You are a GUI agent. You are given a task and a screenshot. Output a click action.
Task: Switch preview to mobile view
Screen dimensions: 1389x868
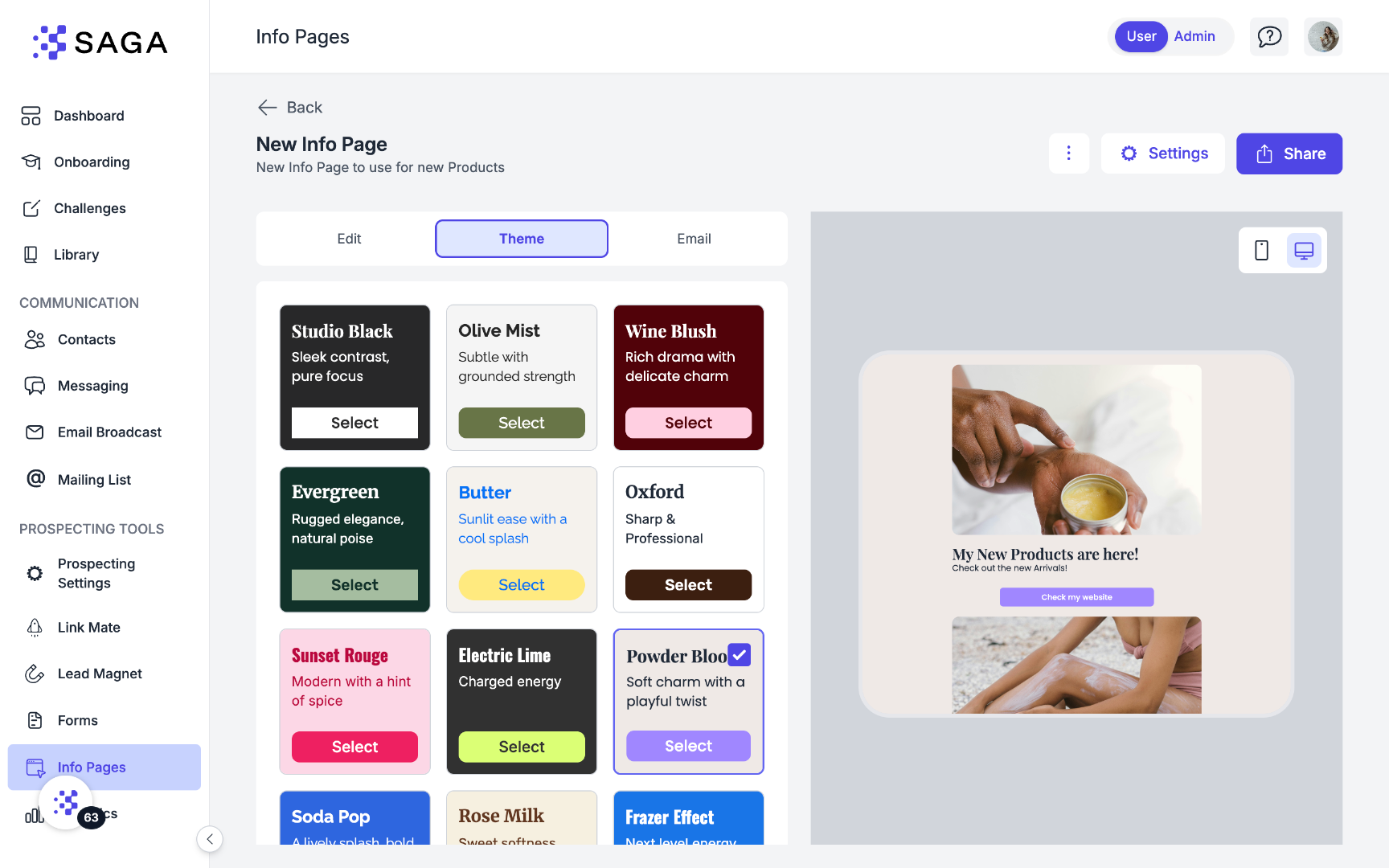point(1261,250)
